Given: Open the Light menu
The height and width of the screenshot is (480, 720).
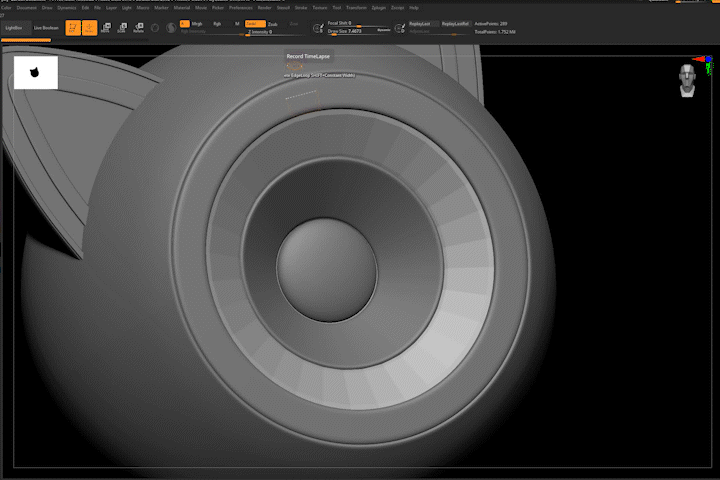Looking at the screenshot, I should (127, 8).
